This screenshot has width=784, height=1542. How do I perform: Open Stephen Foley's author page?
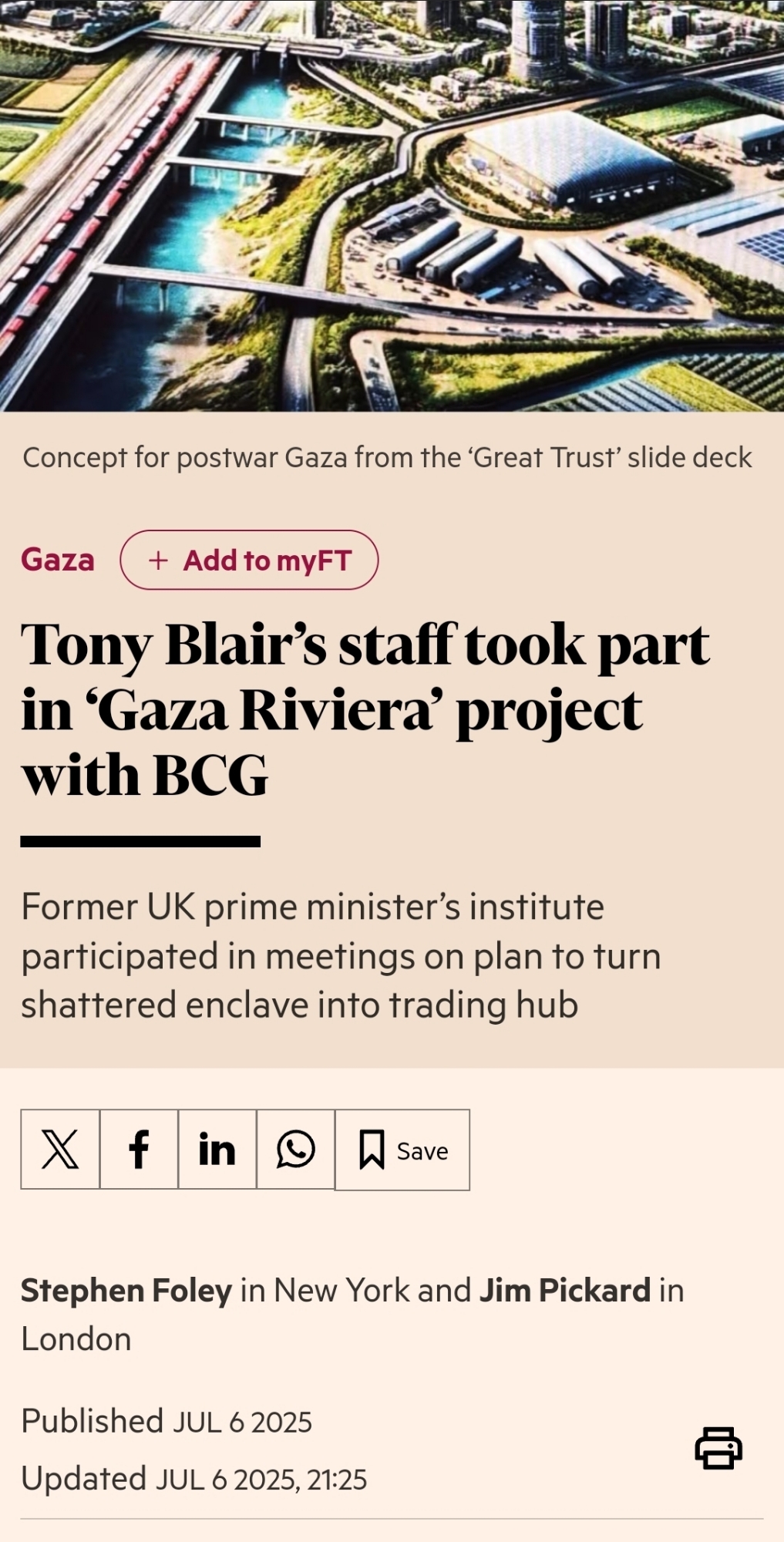[126, 1291]
